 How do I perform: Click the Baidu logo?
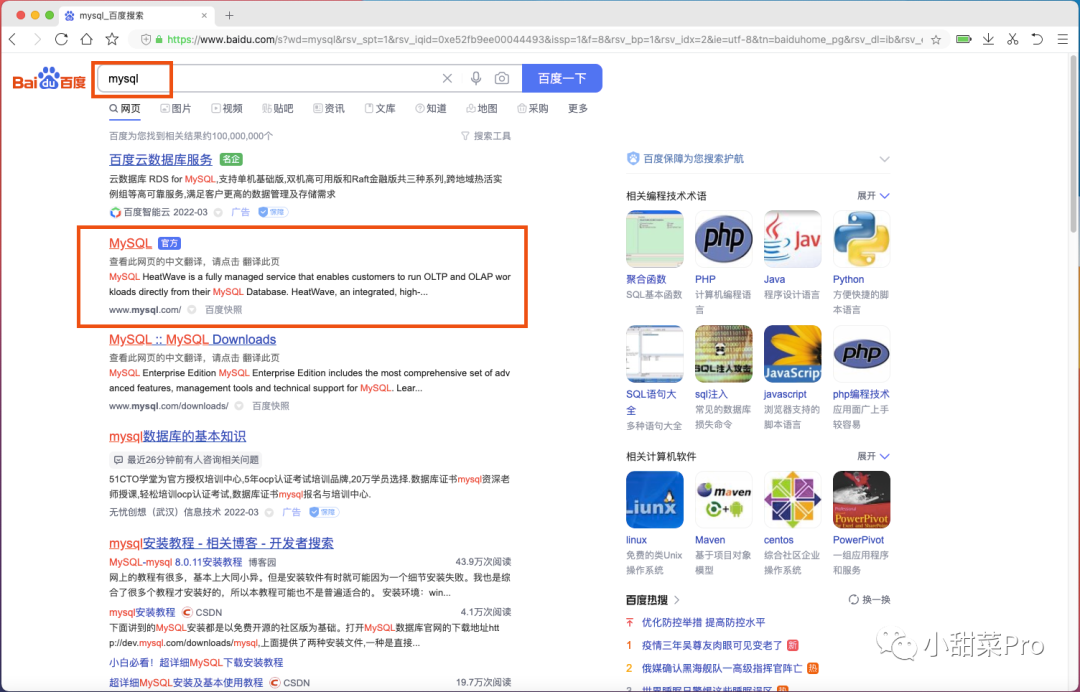49,79
